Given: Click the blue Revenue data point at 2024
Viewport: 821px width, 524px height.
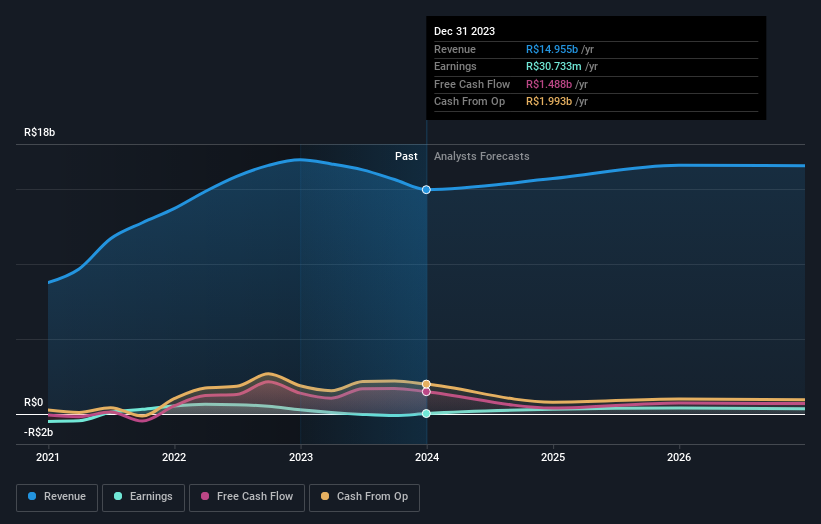Looking at the screenshot, I should (426, 189).
